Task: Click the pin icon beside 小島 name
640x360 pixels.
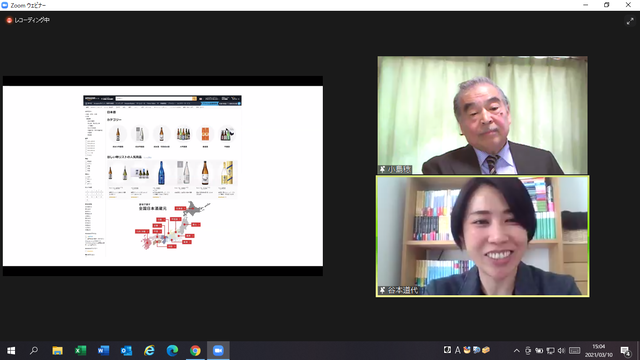Action: [x=382, y=169]
